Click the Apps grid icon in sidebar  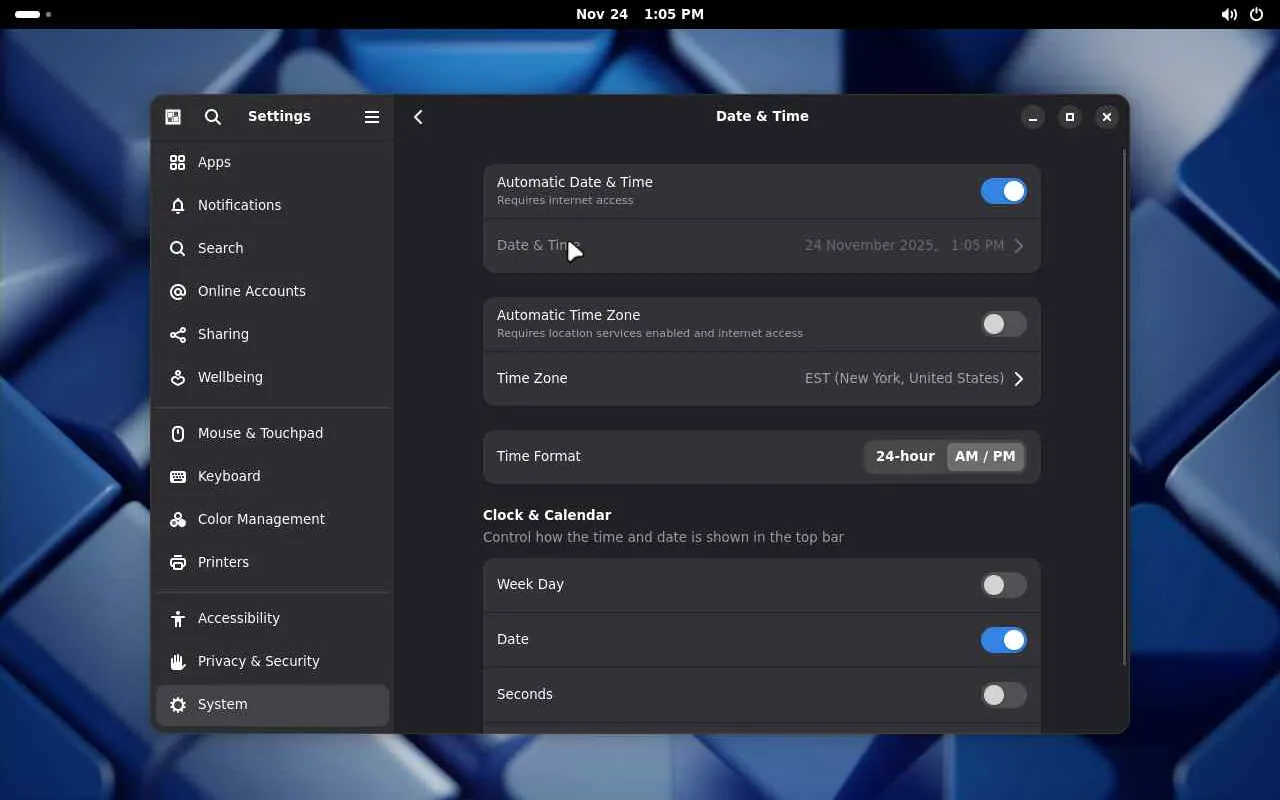[x=178, y=162]
